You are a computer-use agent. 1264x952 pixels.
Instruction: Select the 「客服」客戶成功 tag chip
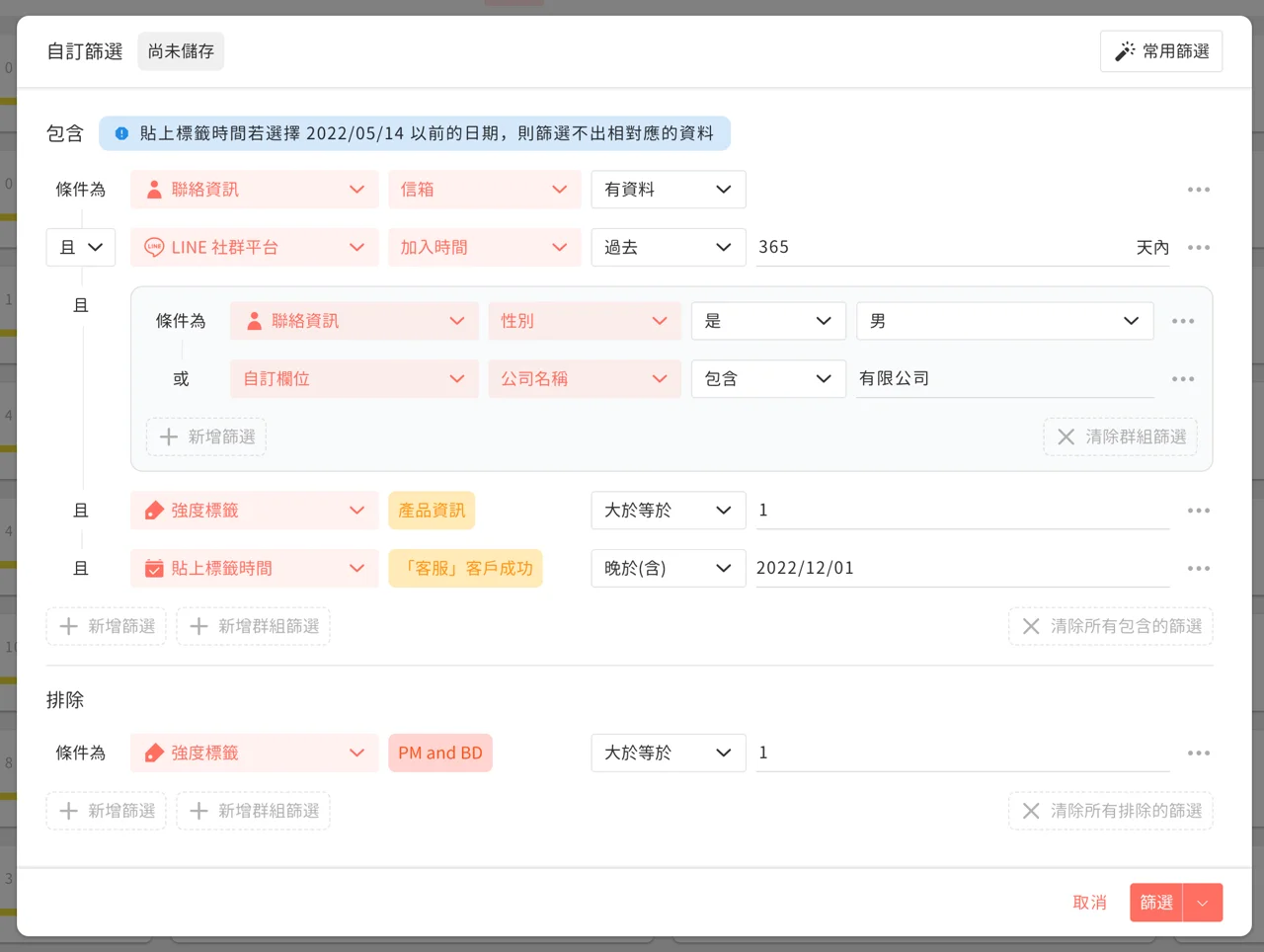tap(466, 569)
